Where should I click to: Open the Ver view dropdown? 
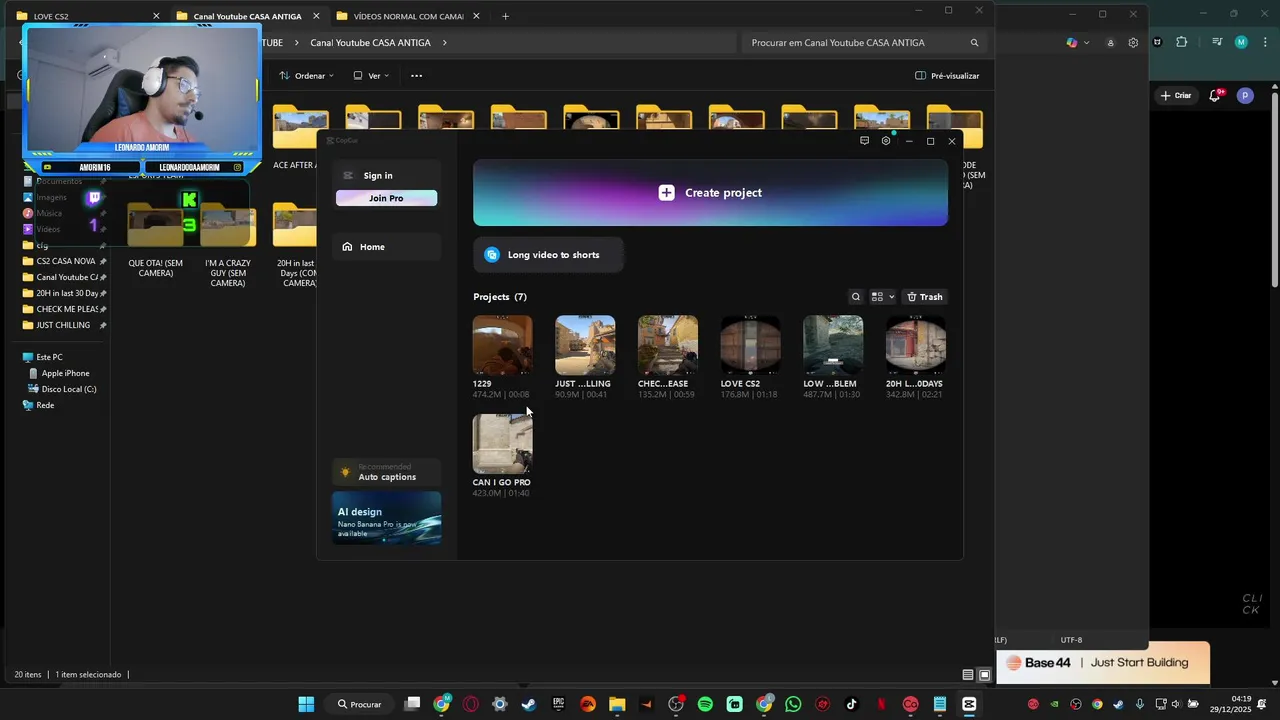[x=372, y=76]
